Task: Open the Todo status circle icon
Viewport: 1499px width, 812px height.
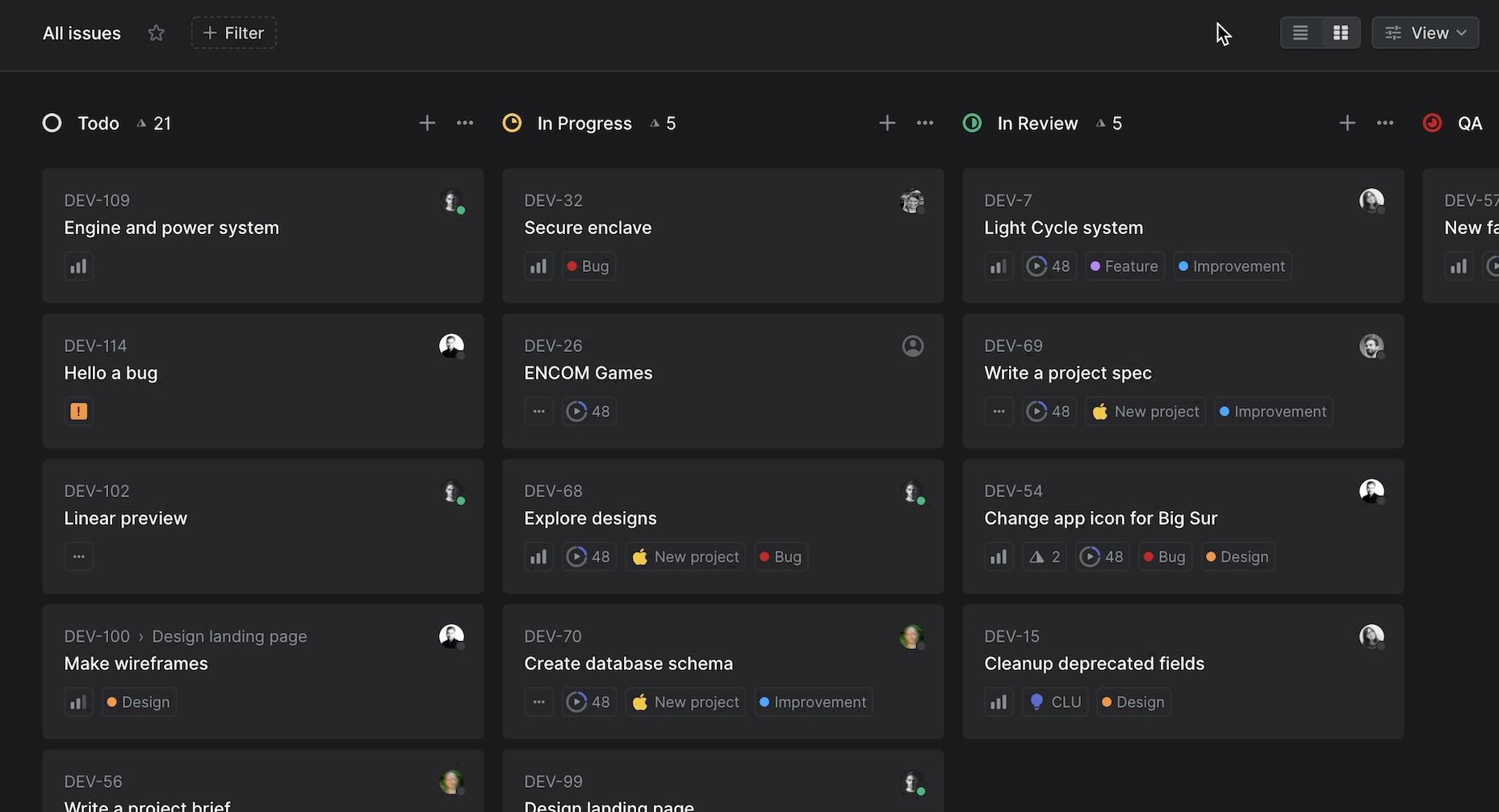Action: click(x=52, y=123)
